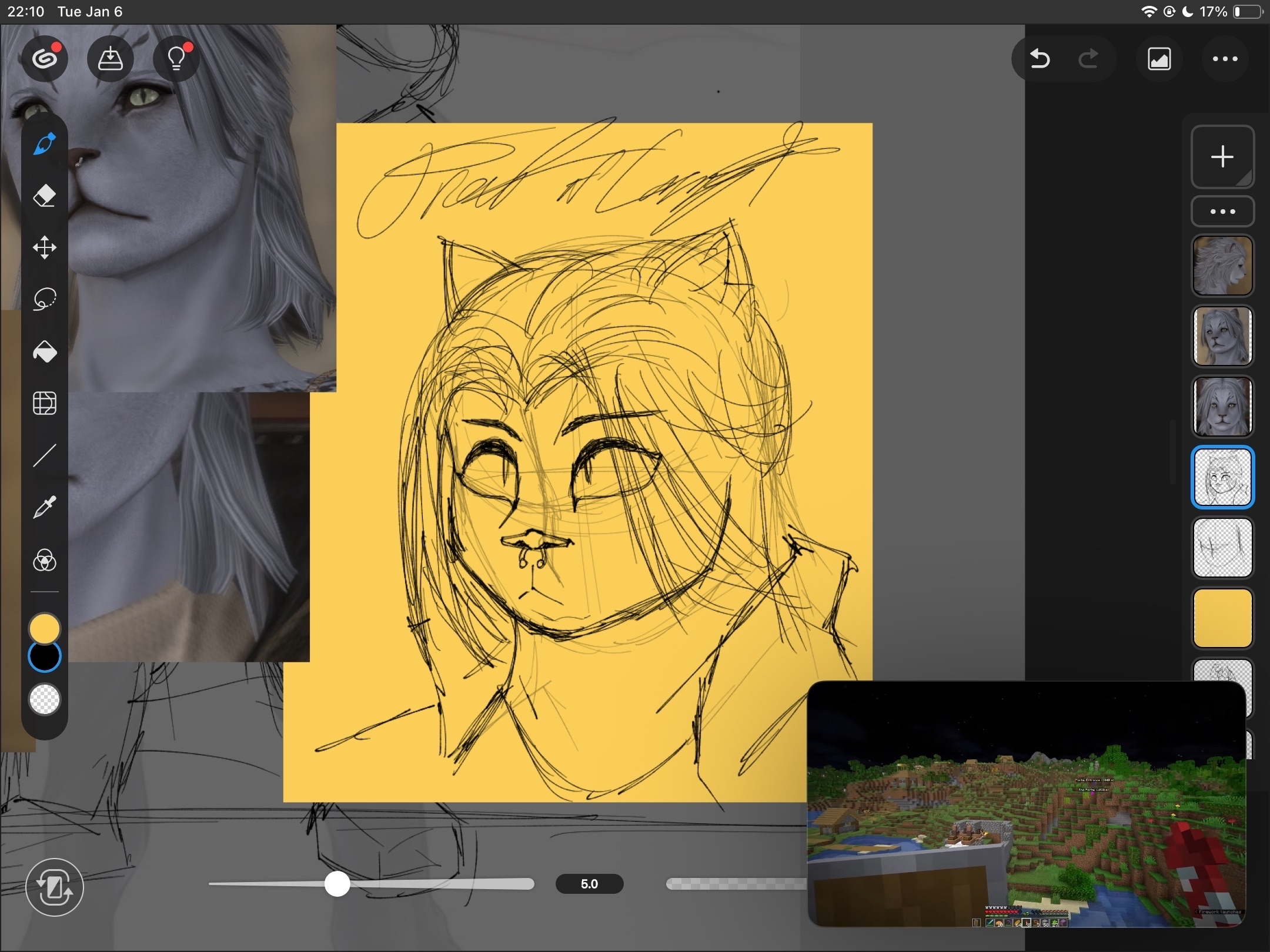The width and height of the screenshot is (1270, 952).
Task: Open the Import tray icon
Action: (110, 59)
